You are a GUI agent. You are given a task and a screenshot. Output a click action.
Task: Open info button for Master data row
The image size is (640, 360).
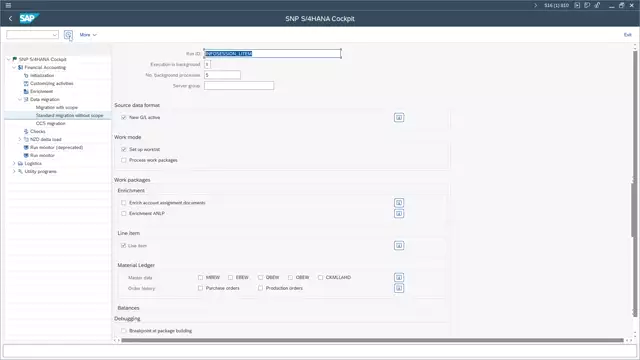point(399,278)
